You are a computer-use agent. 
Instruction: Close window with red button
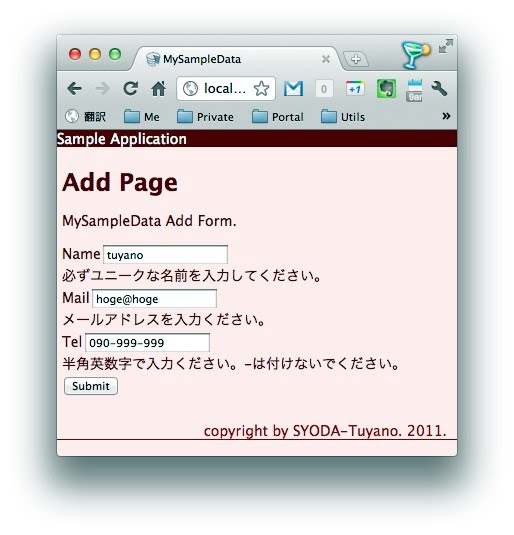(75, 54)
